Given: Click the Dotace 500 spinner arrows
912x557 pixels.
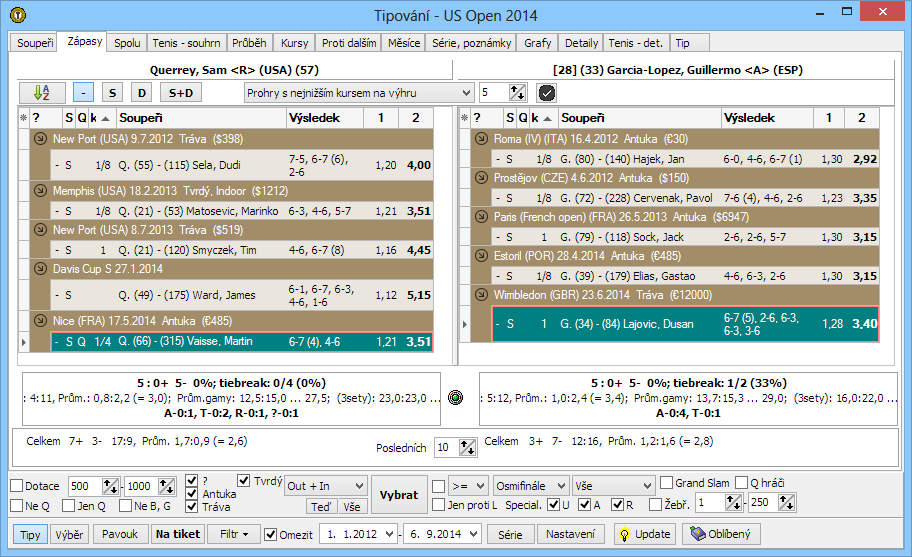Looking at the screenshot, I should [110, 486].
